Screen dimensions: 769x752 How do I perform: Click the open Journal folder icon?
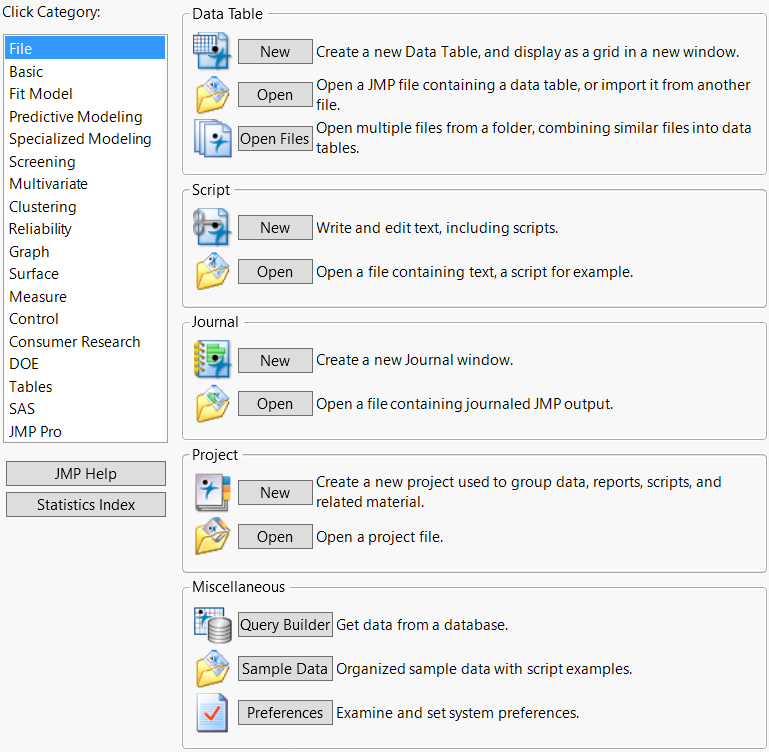click(212, 404)
